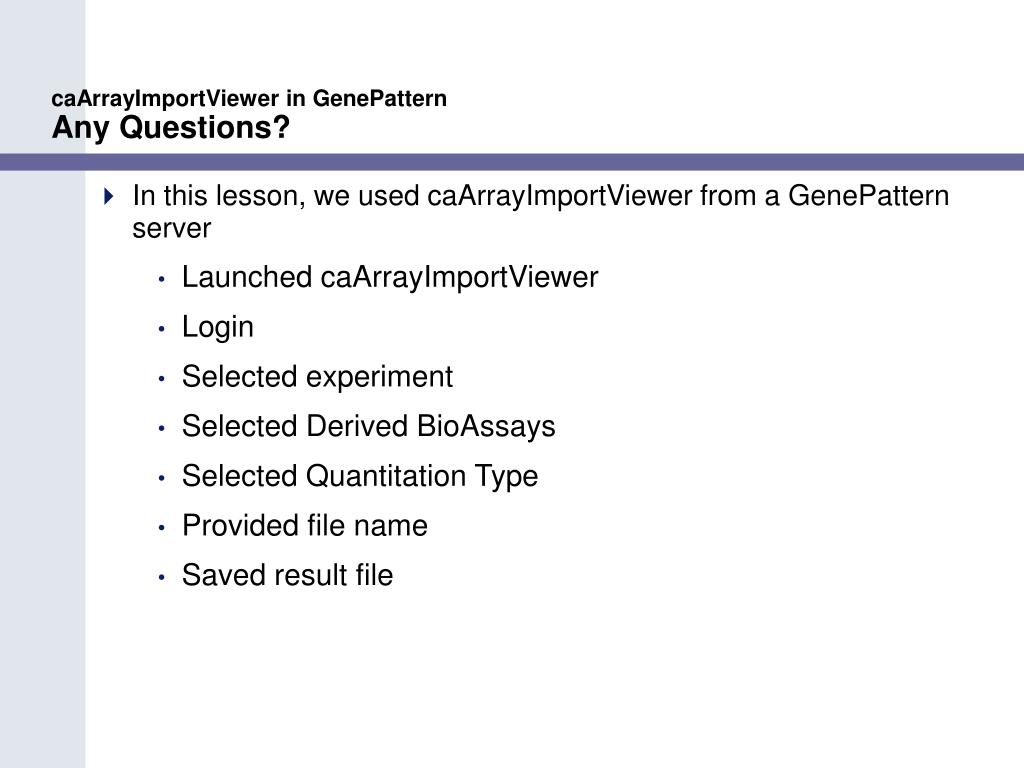The height and width of the screenshot is (768, 1024).
Task: Click the 'Login' bullet item
Action: (217, 327)
